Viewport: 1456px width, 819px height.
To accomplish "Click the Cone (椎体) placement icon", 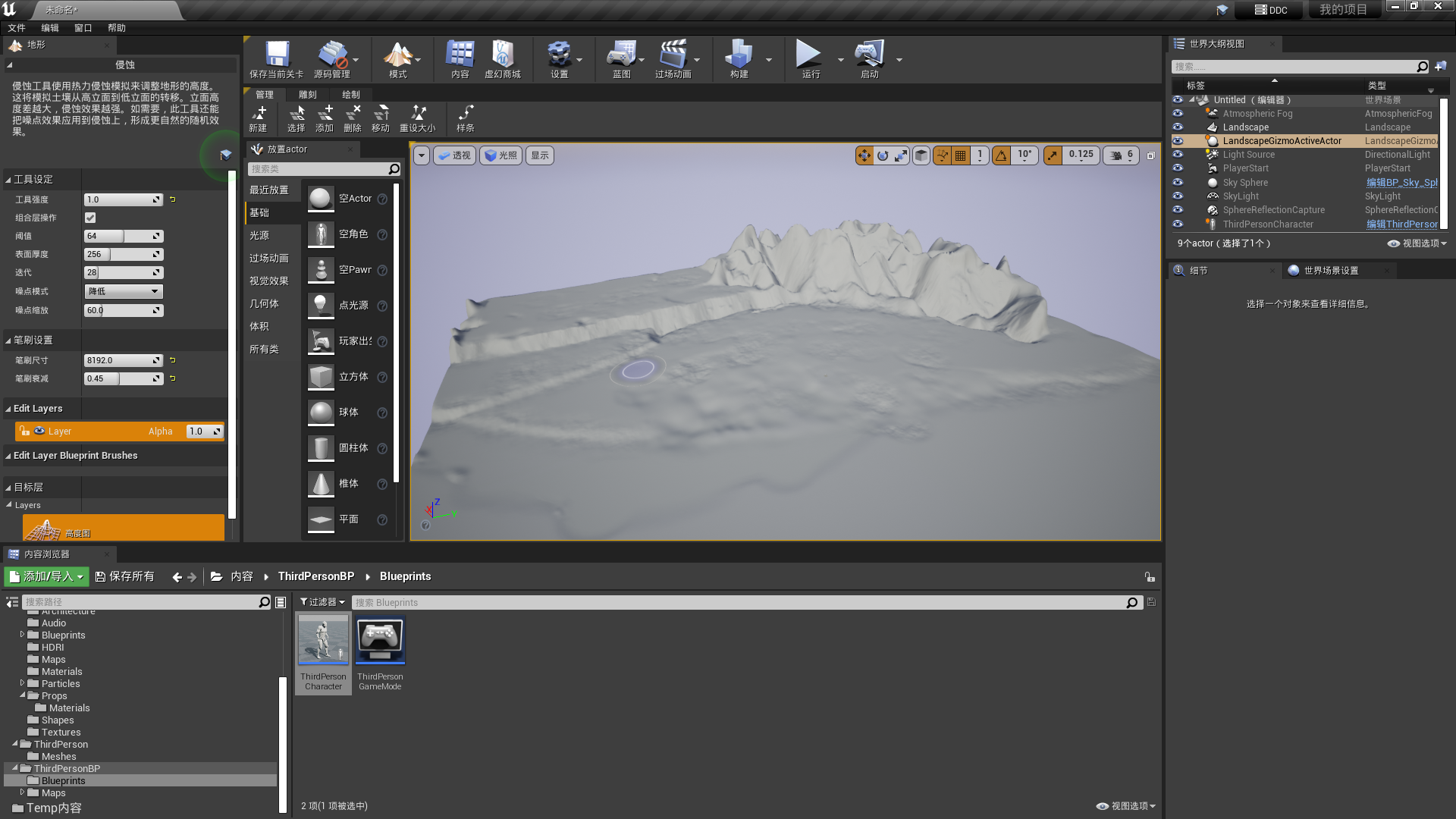I will click(321, 484).
